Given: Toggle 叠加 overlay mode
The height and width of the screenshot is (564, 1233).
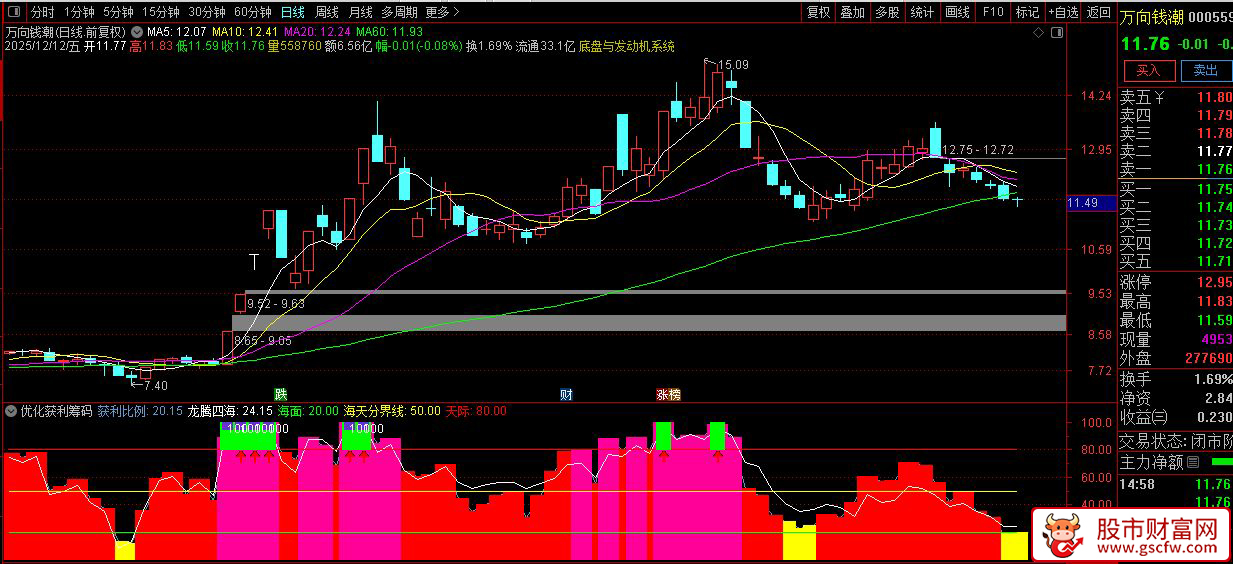Looking at the screenshot, I should 852,13.
